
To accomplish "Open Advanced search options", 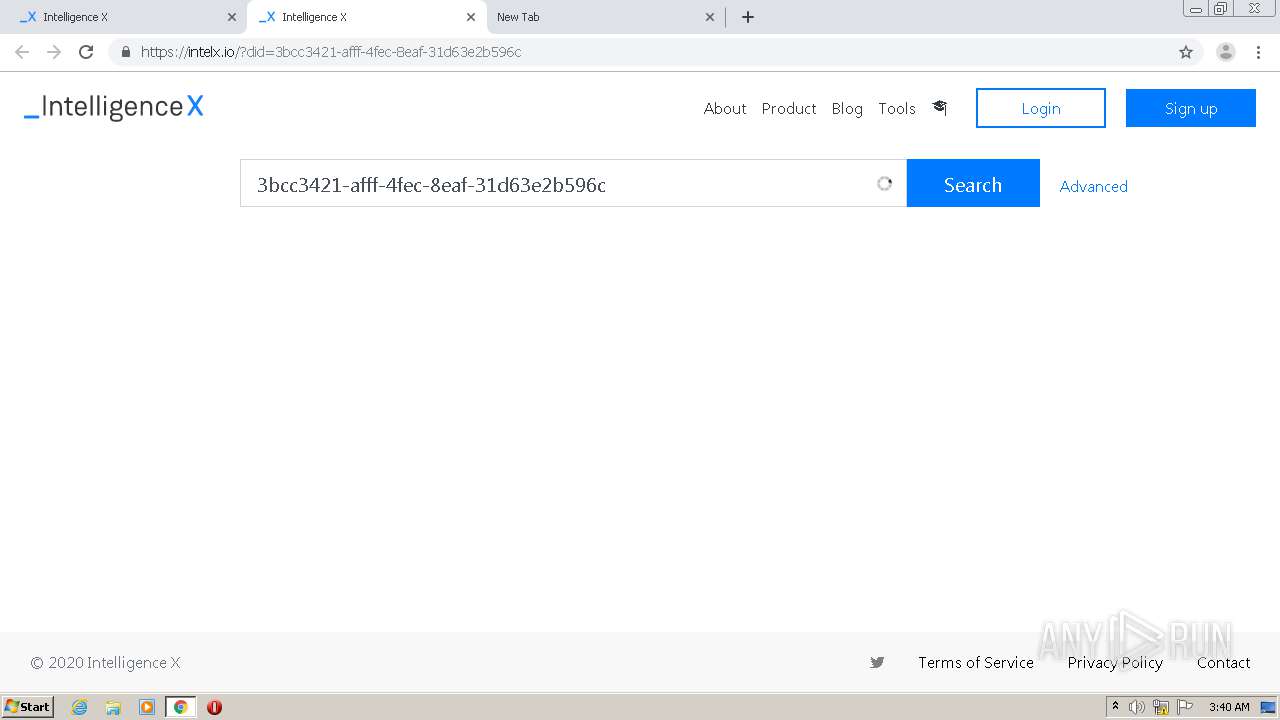I will coord(1094,186).
